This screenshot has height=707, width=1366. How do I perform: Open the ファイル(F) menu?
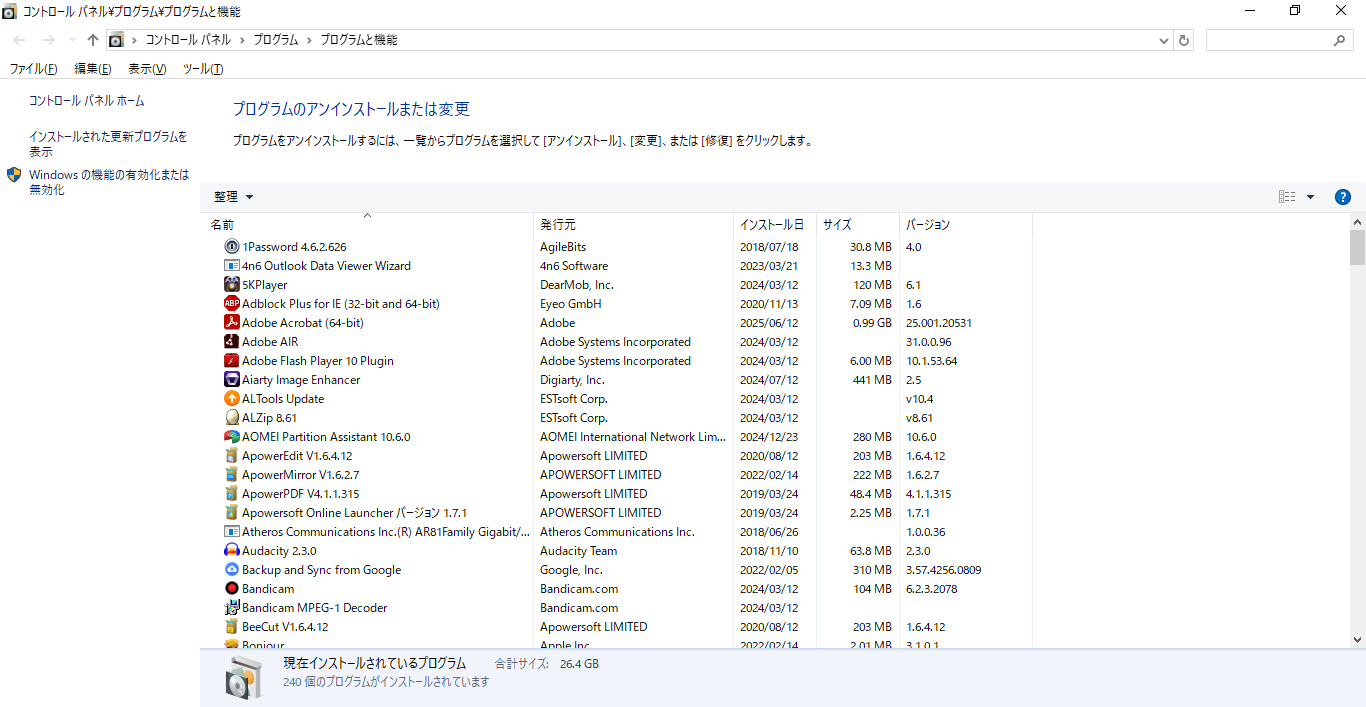pos(33,69)
